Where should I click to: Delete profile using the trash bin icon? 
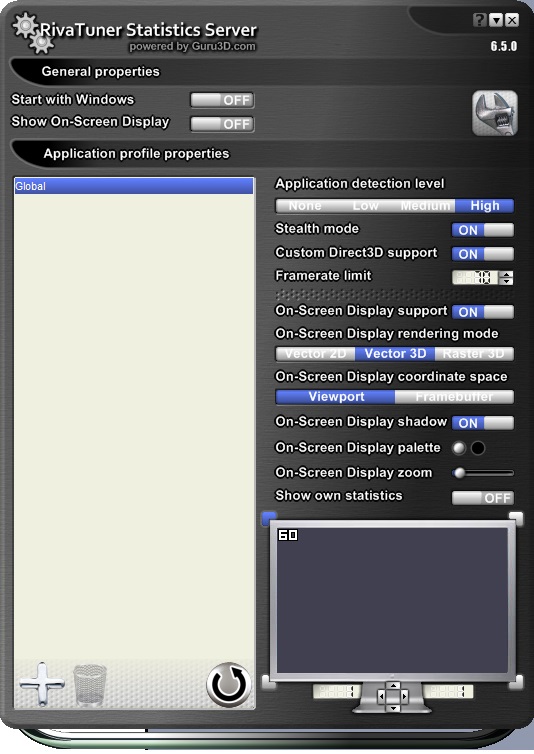tap(90, 685)
